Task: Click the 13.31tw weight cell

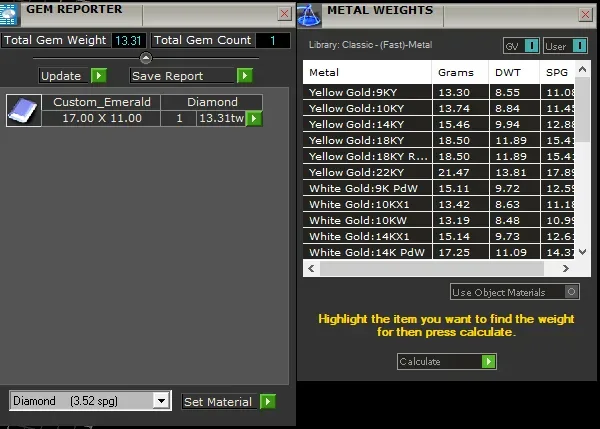Action: [x=221, y=118]
